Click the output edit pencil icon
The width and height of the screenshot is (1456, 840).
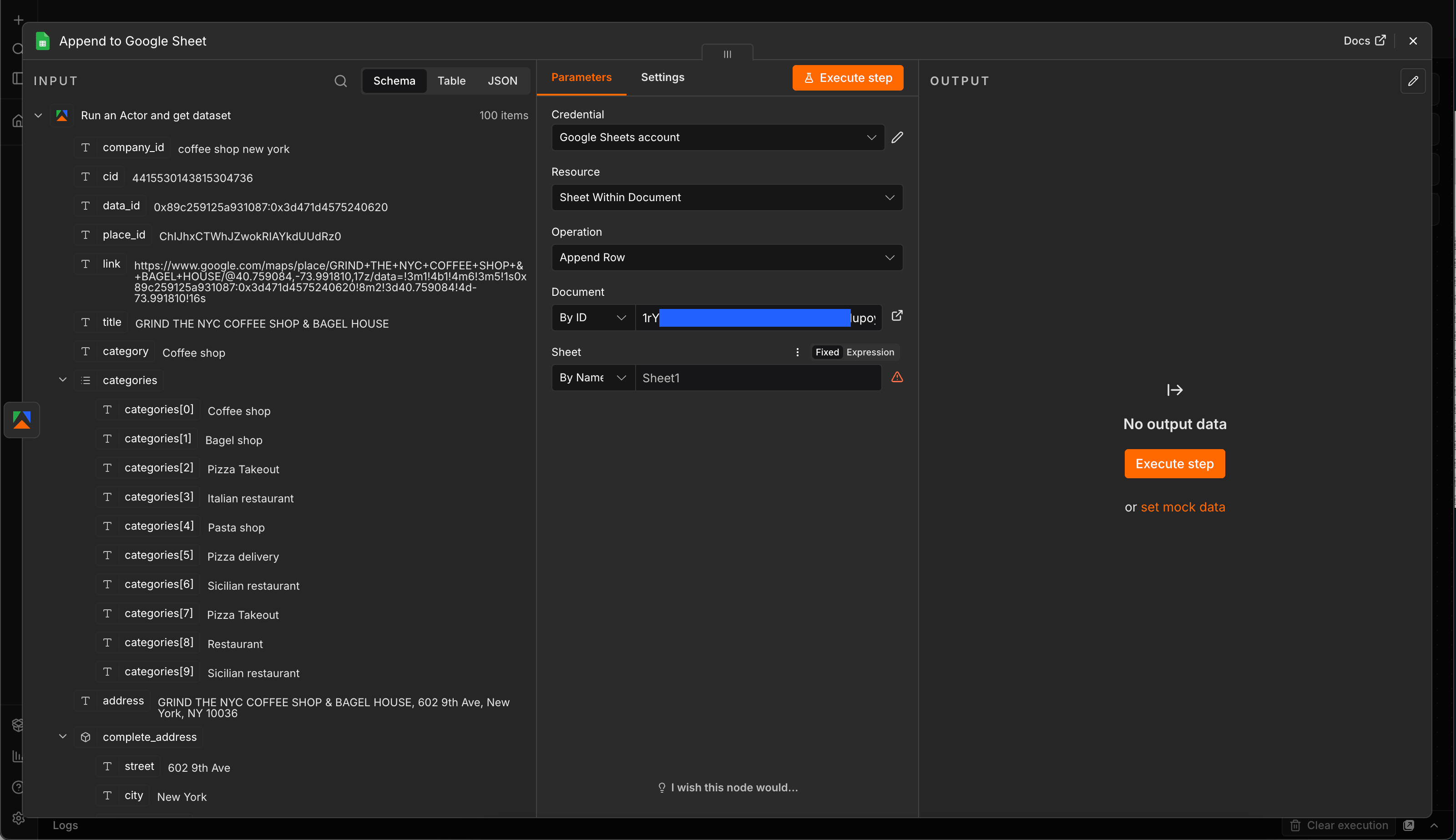pyautogui.click(x=1413, y=81)
